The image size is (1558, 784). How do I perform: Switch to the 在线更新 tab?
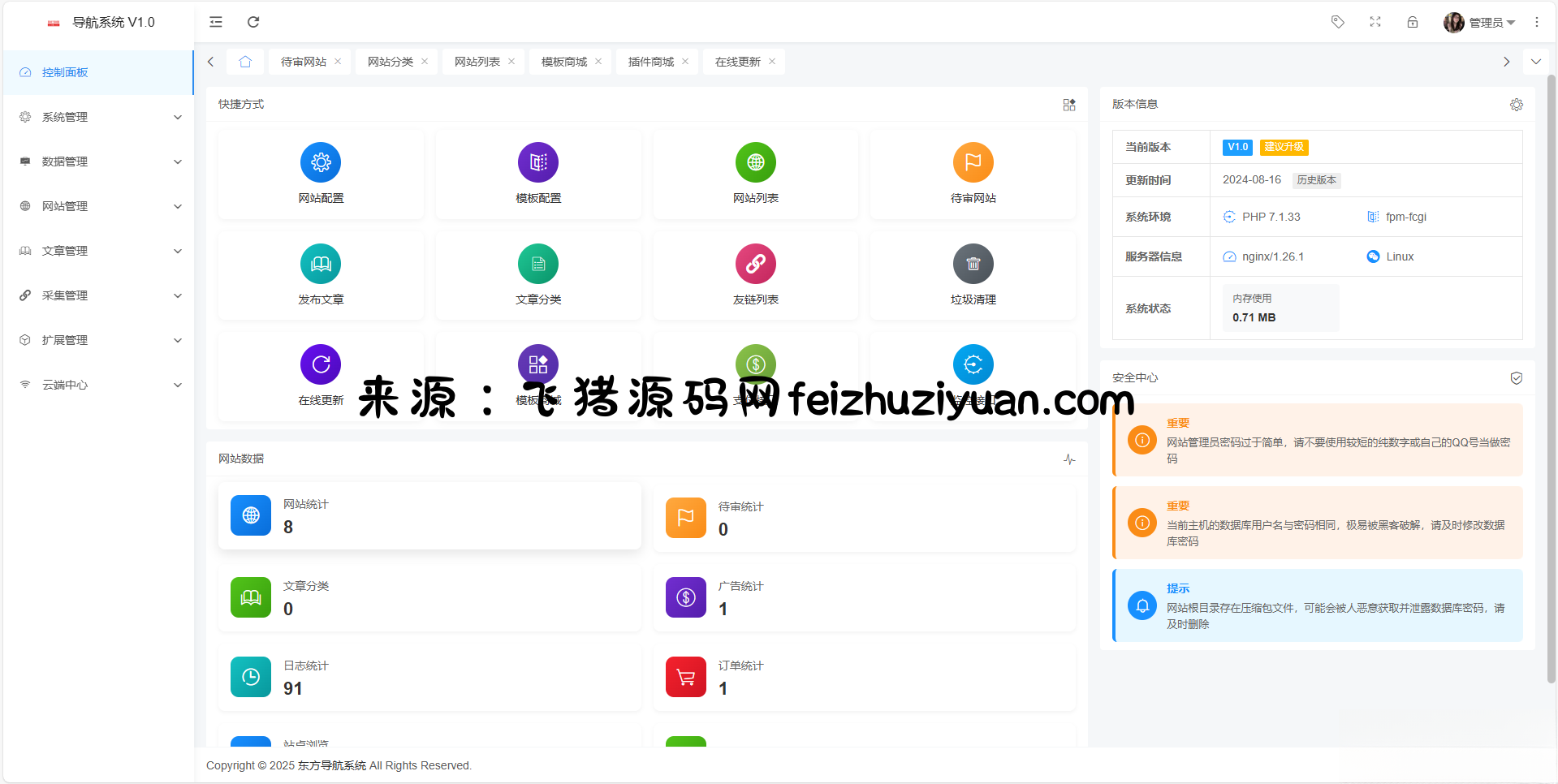[738, 62]
